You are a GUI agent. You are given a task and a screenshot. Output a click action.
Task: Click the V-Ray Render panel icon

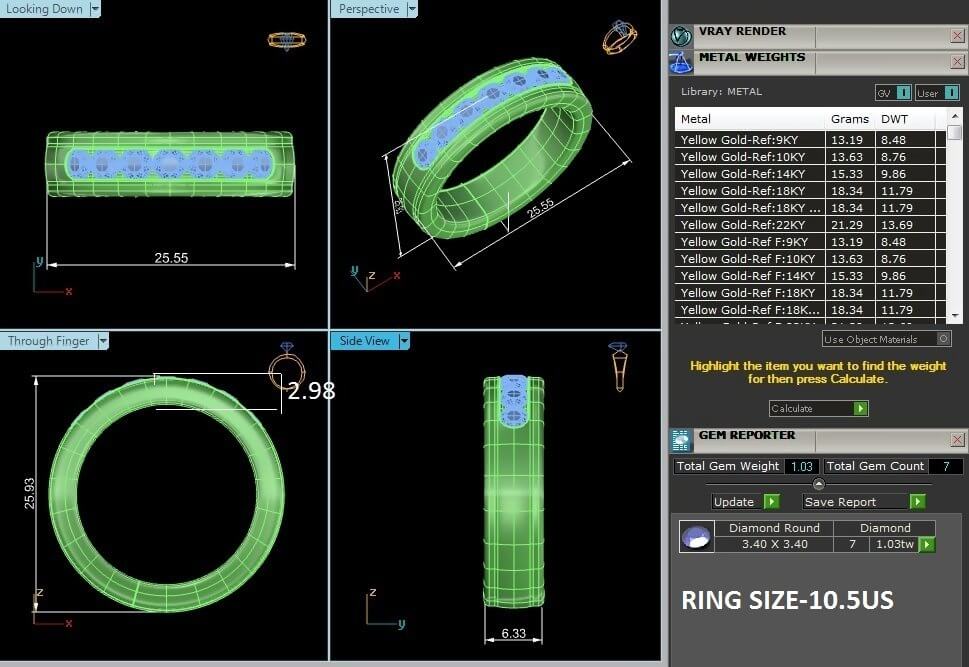click(681, 36)
